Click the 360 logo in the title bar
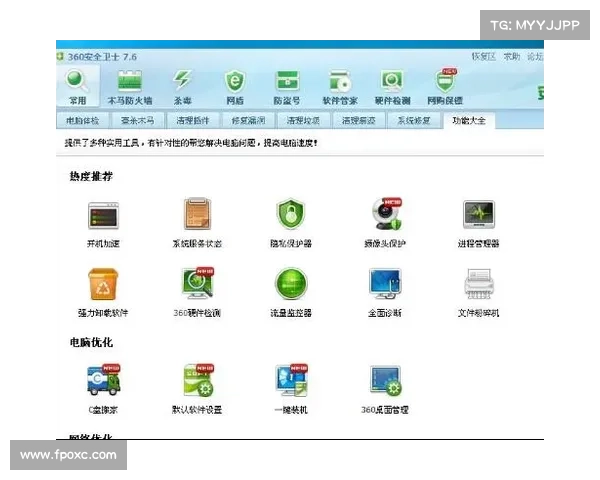Screen dimensions: 600x480 click(x=60, y=57)
